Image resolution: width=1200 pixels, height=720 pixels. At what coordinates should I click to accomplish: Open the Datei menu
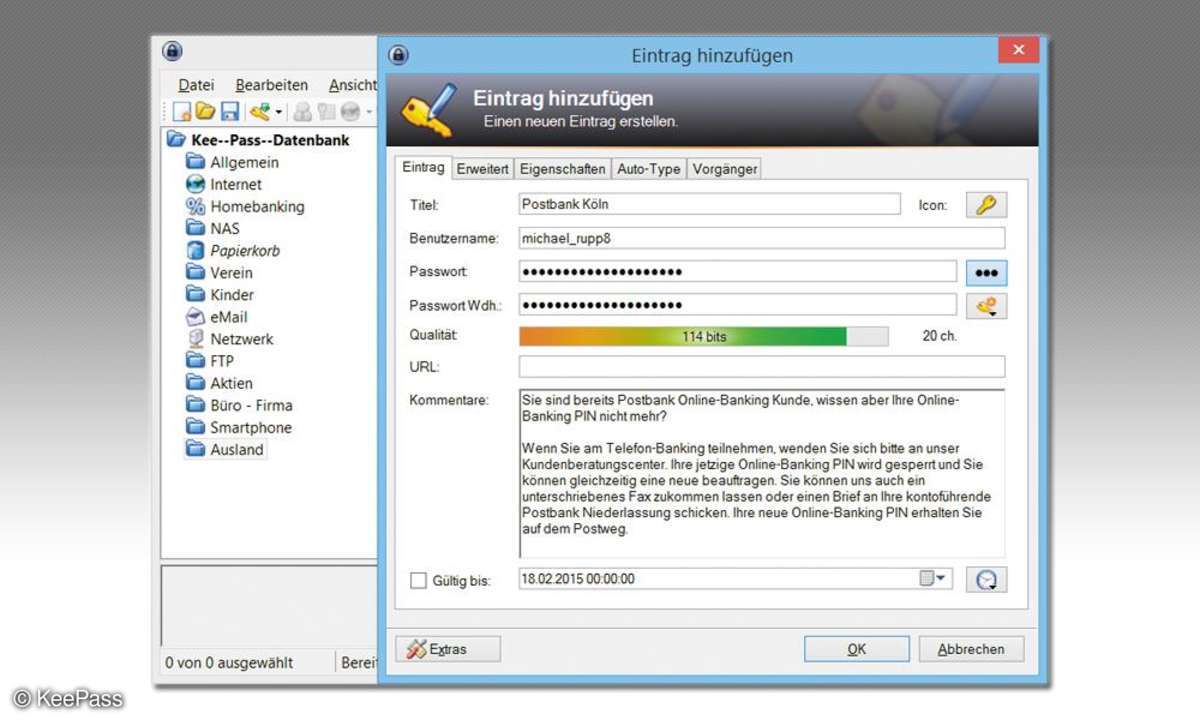(195, 85)
